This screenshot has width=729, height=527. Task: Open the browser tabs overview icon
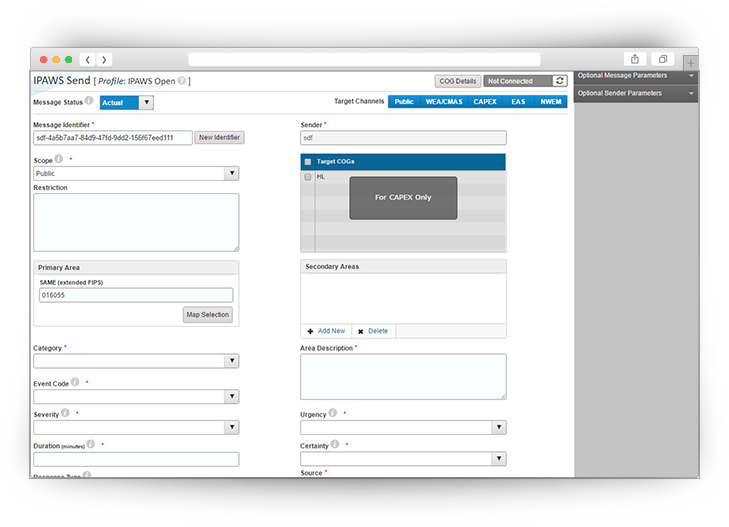(663, 59)
